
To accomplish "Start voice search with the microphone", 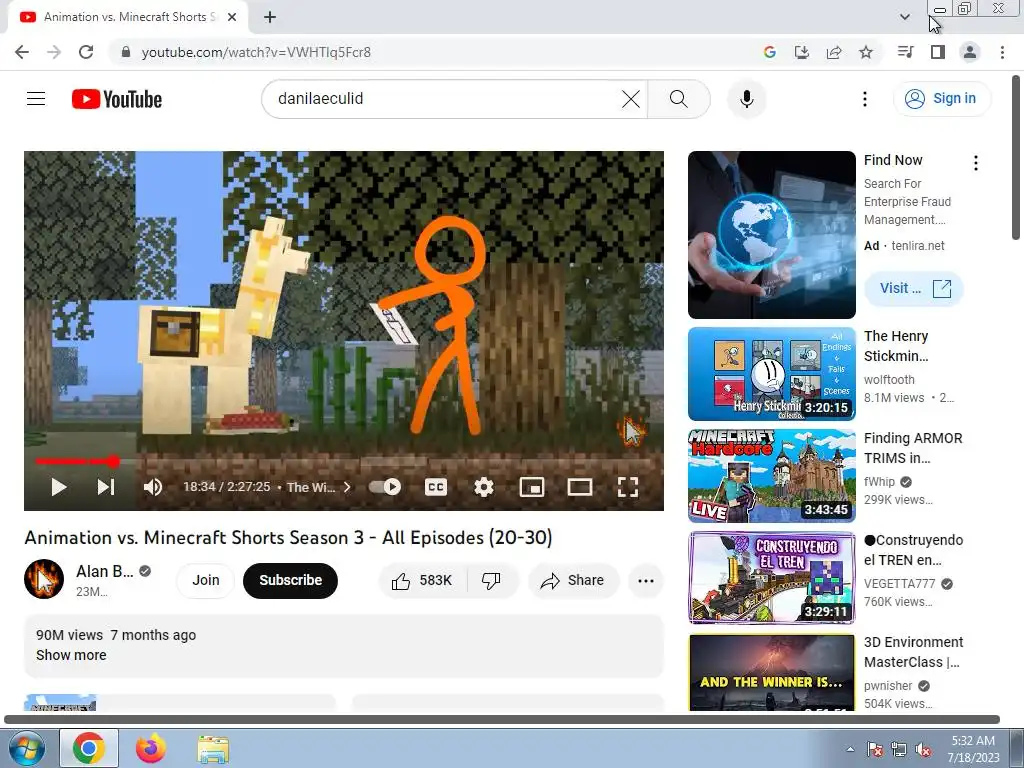I will (x=747, y=99).
